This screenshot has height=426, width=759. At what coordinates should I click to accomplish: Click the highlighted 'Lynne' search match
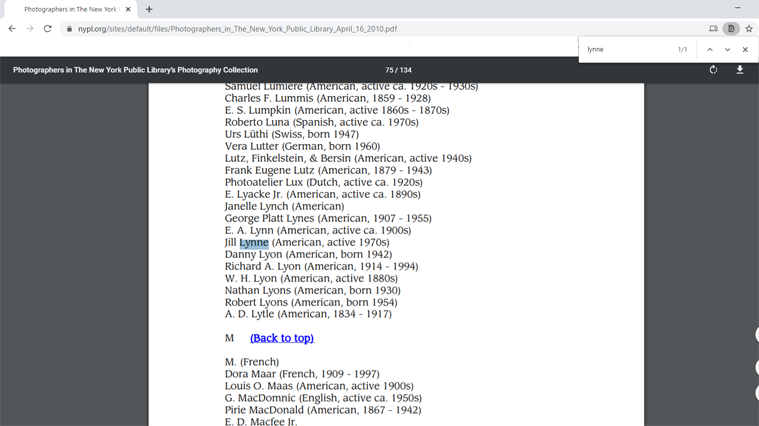tap(254, 242)
